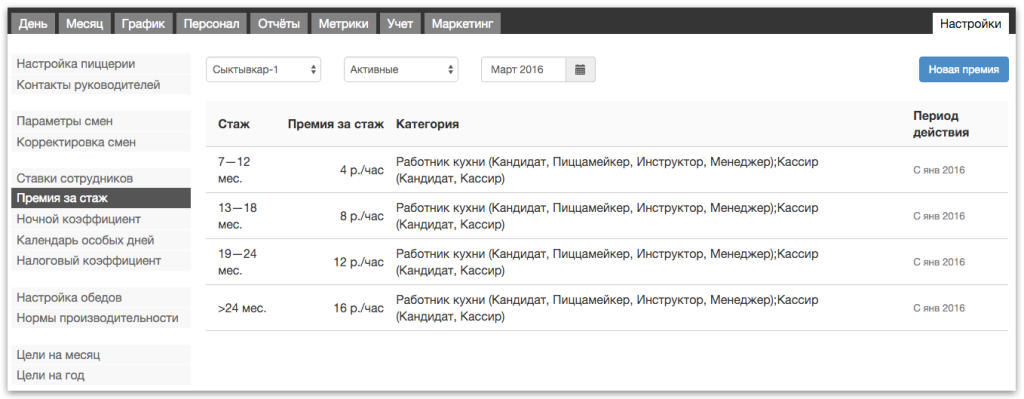Click the Март 2016 date field
1024x399 pixels.
pyautogui.click(x=523, y=70)
